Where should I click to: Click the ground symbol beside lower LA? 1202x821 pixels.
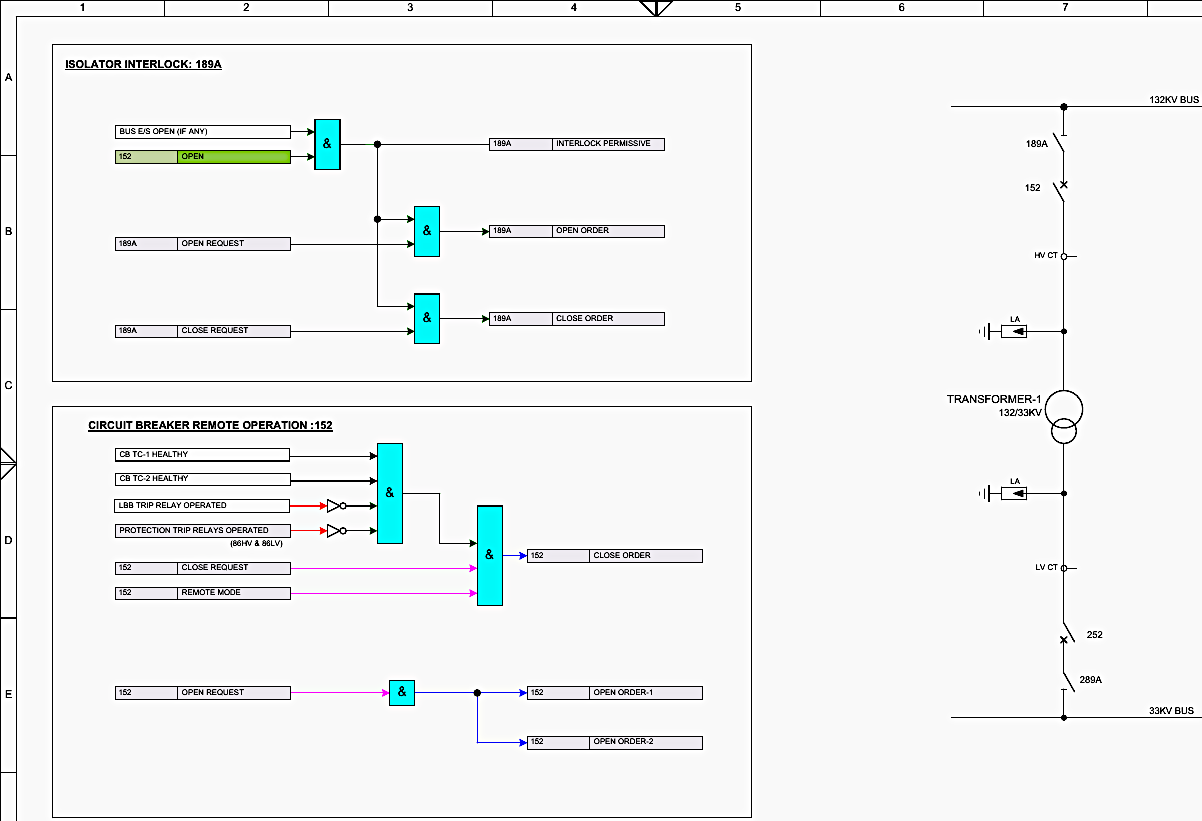[984, 493]
